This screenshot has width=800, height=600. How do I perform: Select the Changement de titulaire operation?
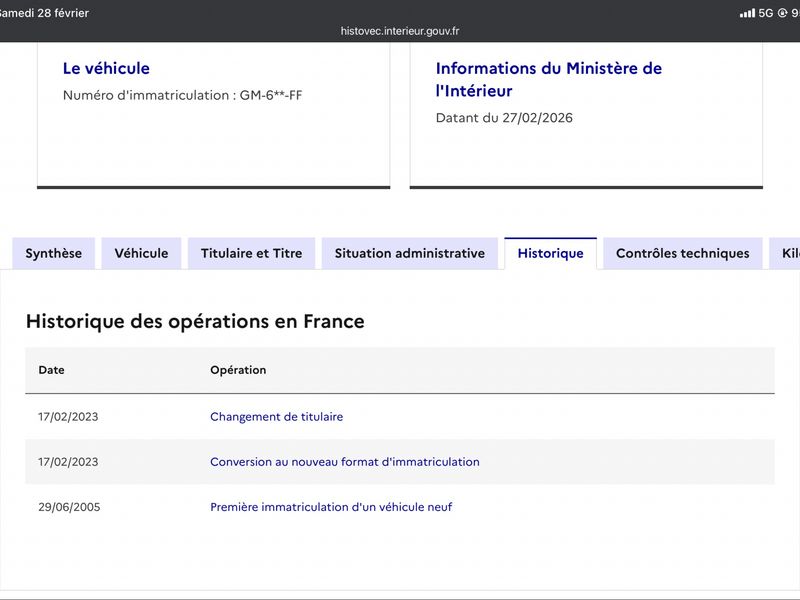(x=276, y=417)
